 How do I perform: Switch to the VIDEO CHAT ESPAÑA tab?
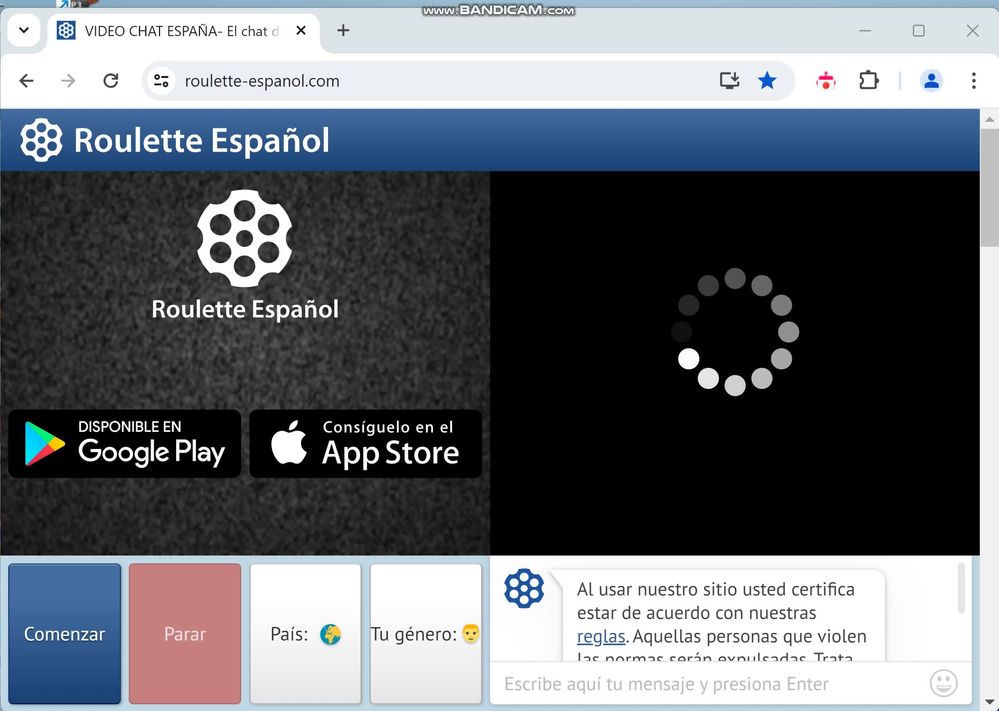coord(170,31)
